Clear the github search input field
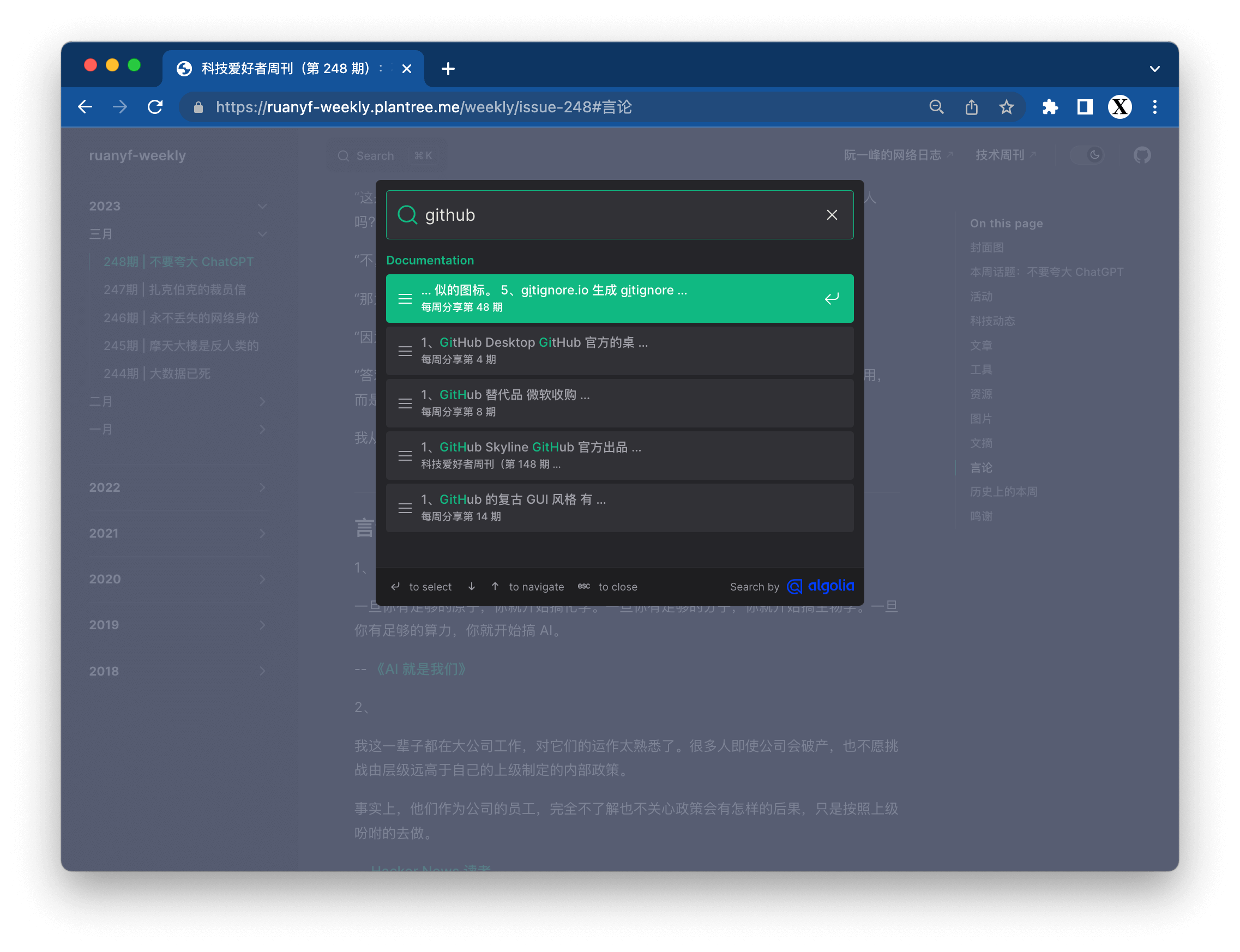 (832, 214)
